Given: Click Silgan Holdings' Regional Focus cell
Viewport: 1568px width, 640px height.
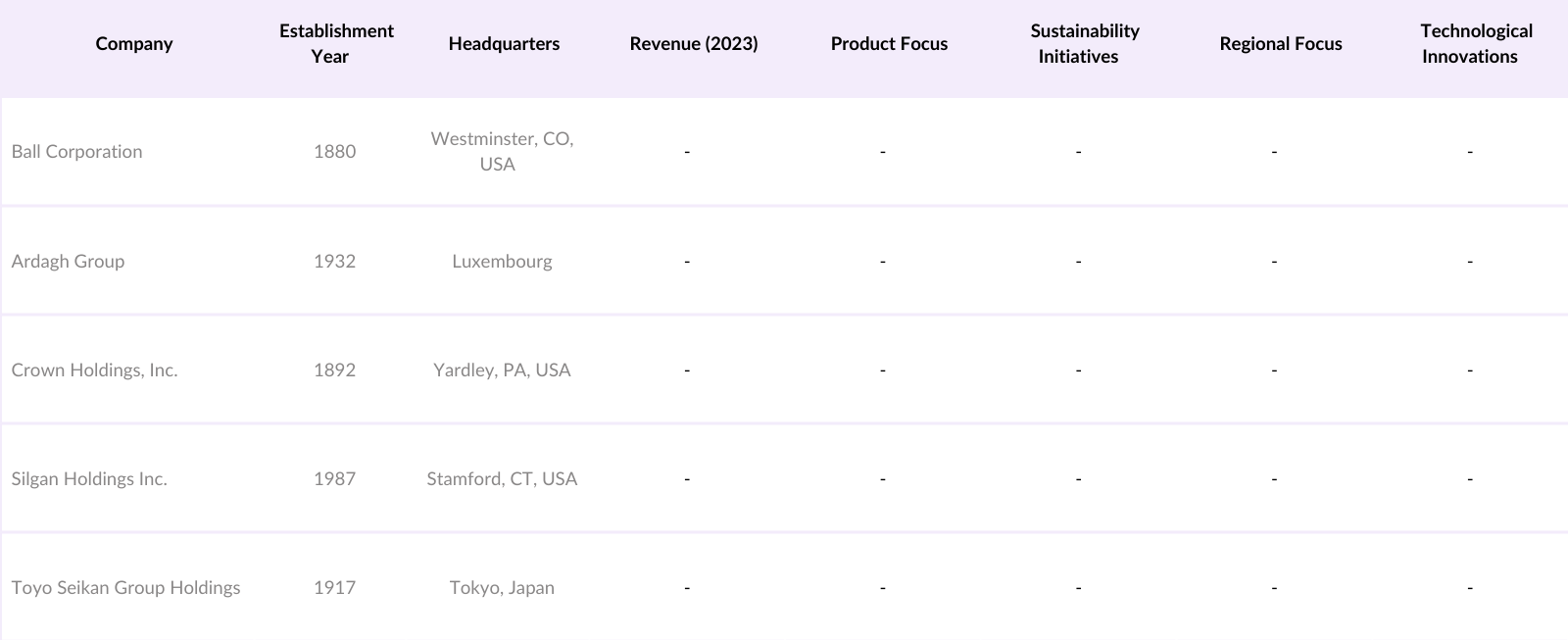Looking at the screenshot, I should click(x=1274, y=479).
